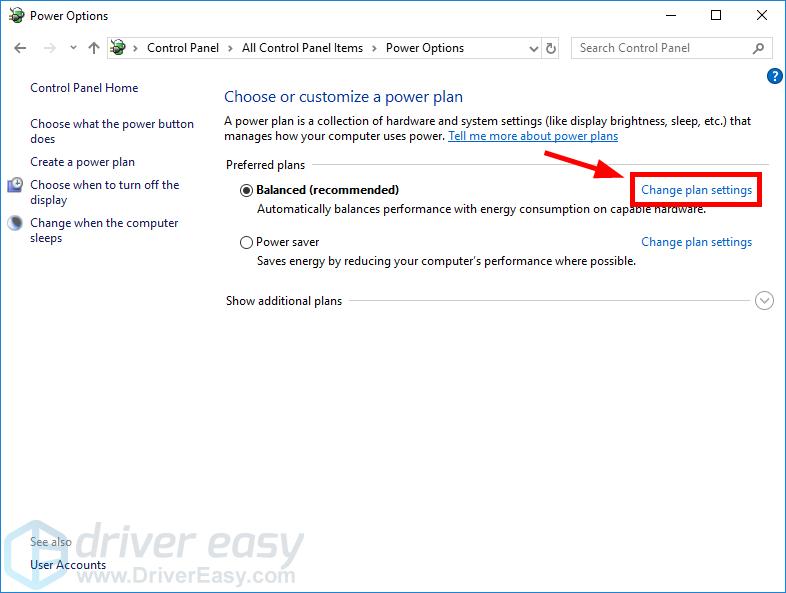Expand chevron after All Control Panel Items
This screenshot has width=786, height=593.
(374, 49)
